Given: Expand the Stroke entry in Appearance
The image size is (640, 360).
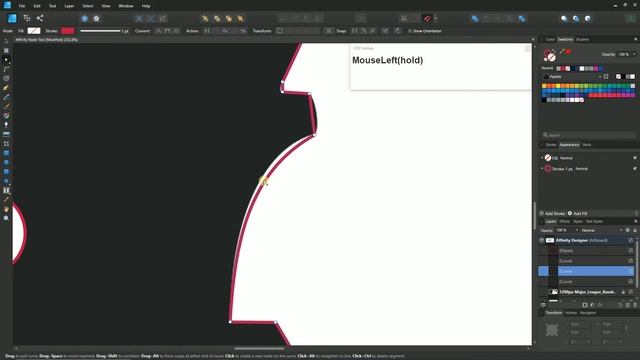Looking at the screenshot, I should pyautogui.click(x=542, y=169).
